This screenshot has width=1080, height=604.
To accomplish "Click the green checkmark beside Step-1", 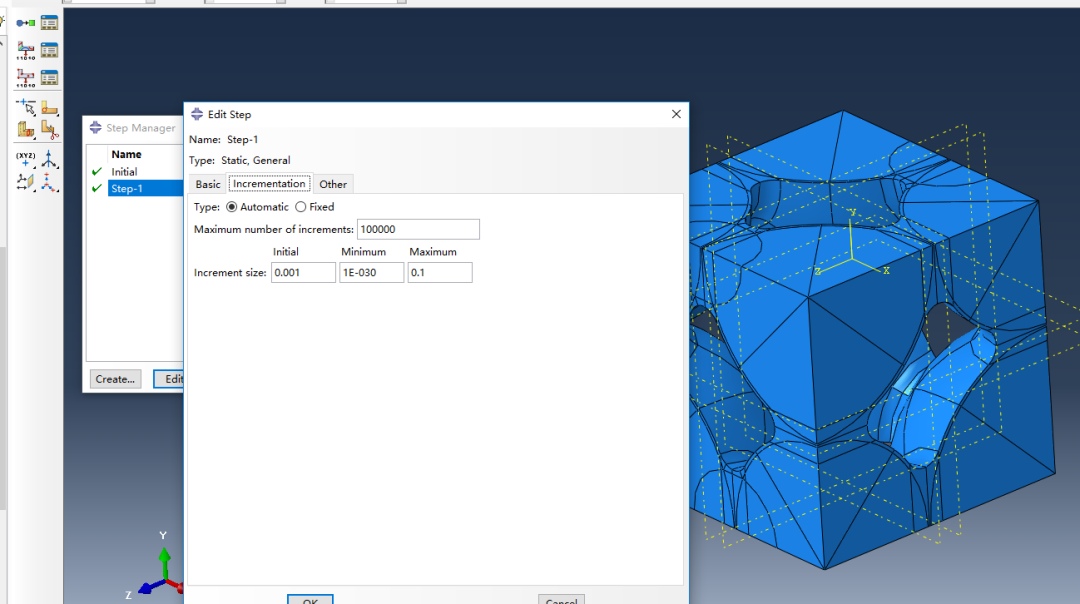I will pos(96,188).
